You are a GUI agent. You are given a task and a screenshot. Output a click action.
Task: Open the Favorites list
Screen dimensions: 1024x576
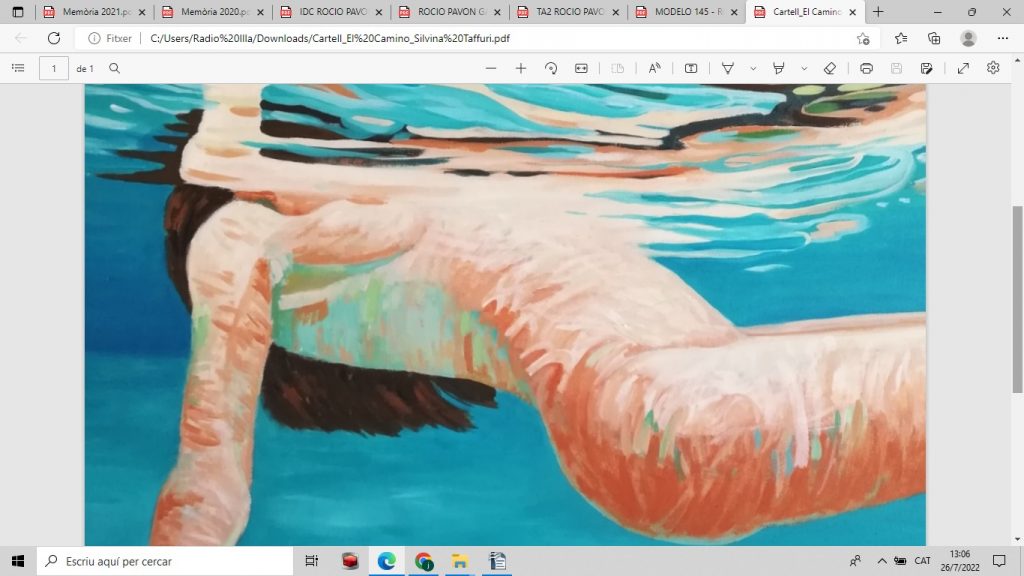[901, 39]
